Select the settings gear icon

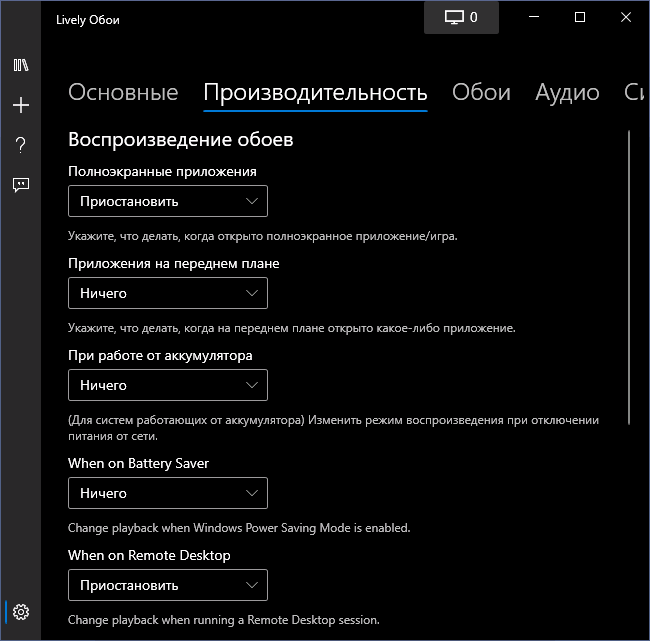(21, 612)
